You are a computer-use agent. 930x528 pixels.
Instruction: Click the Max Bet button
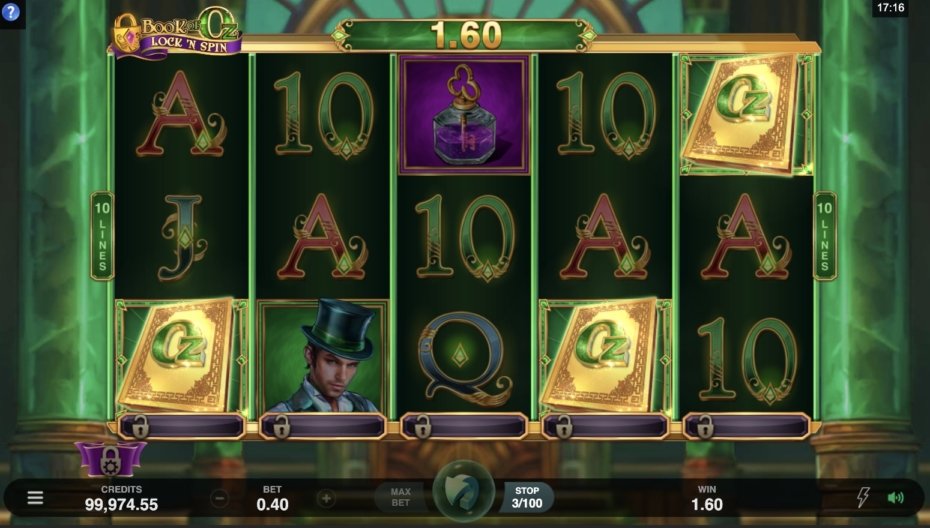[x=400, y=497]
